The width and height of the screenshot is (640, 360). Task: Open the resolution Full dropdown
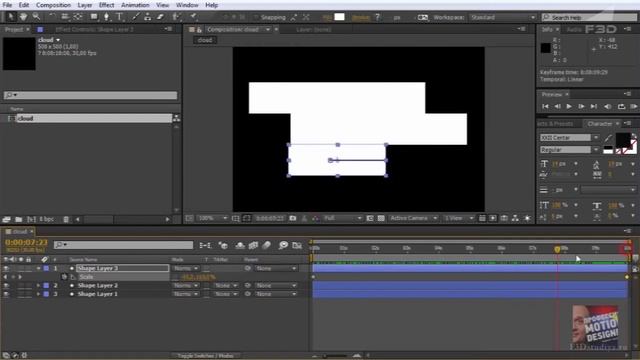[343, 218]
